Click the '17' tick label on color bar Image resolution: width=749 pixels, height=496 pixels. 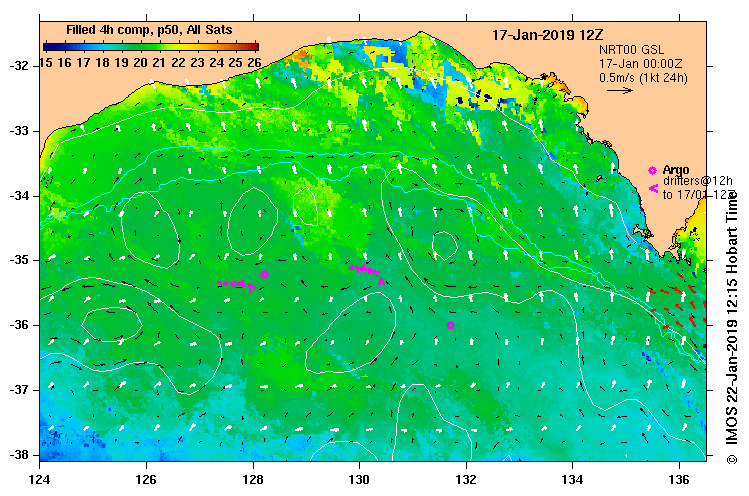click(84, 63)
